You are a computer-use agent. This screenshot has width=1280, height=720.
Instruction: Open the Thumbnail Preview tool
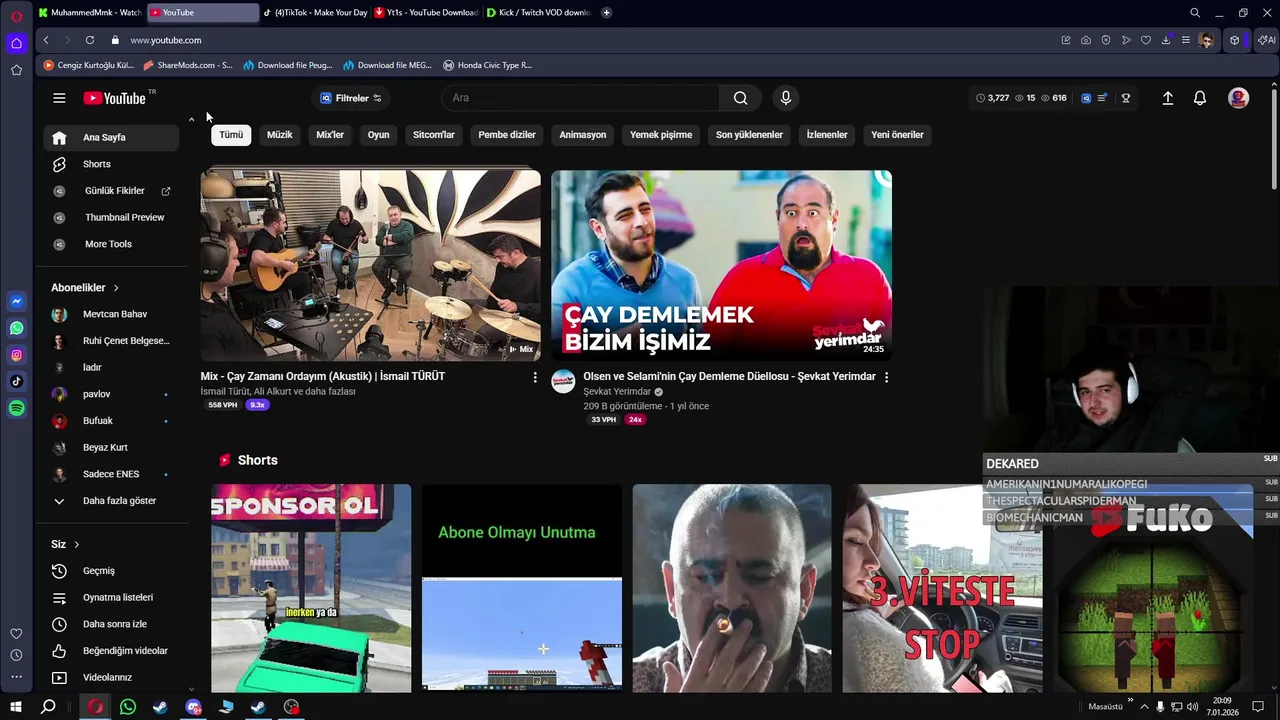point(111,218)
